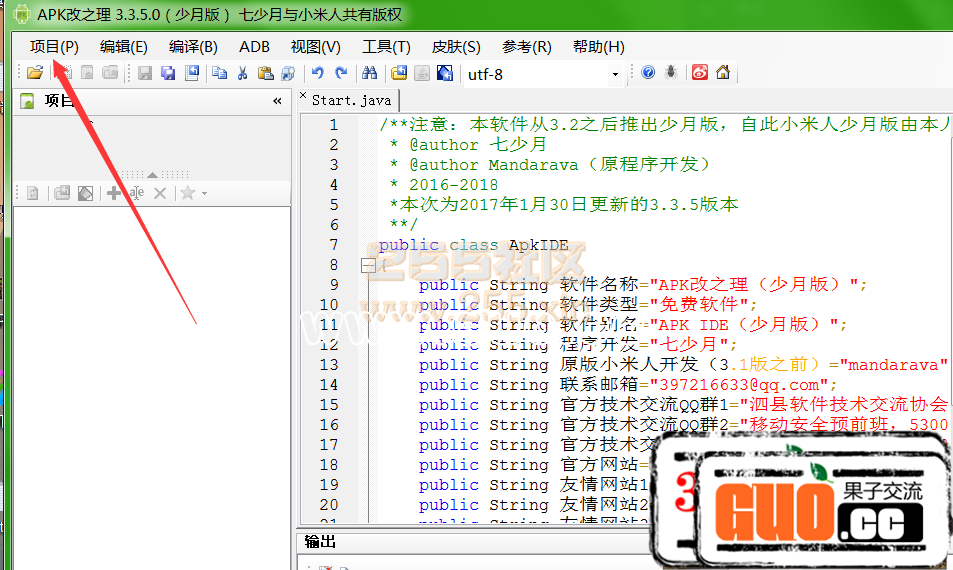Click the disabled third icon in the top toolbar
The width and height of the screenshot is (953, 570).
click(x=87, y=73)
